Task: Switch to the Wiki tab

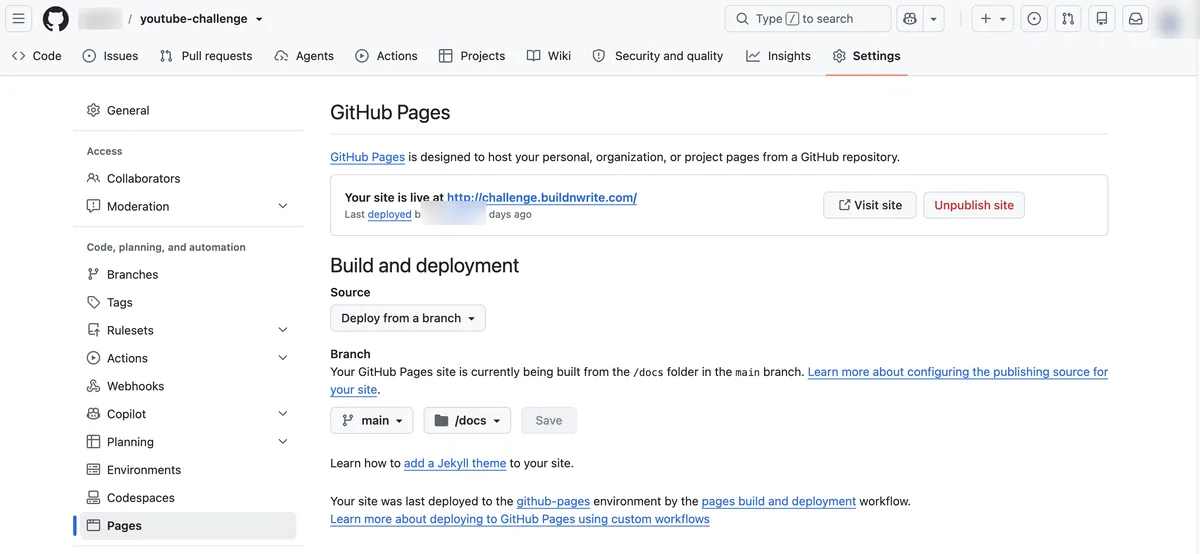Action: (549, 56)
